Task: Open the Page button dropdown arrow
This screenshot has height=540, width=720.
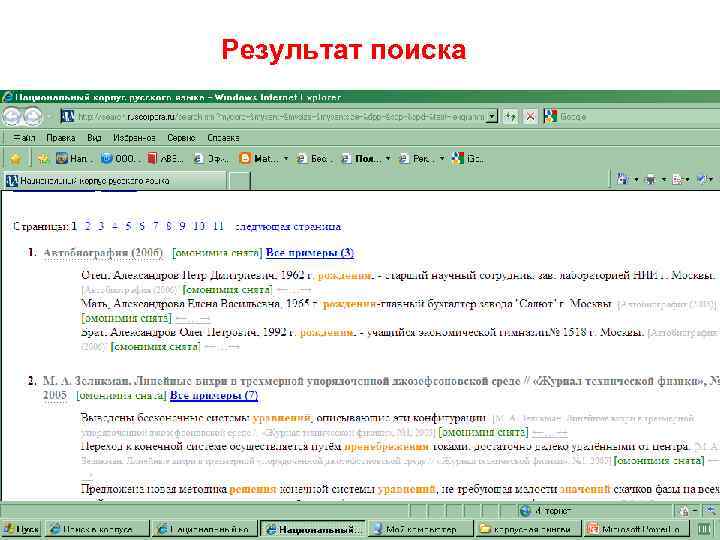Action: (x=688, y=180)
